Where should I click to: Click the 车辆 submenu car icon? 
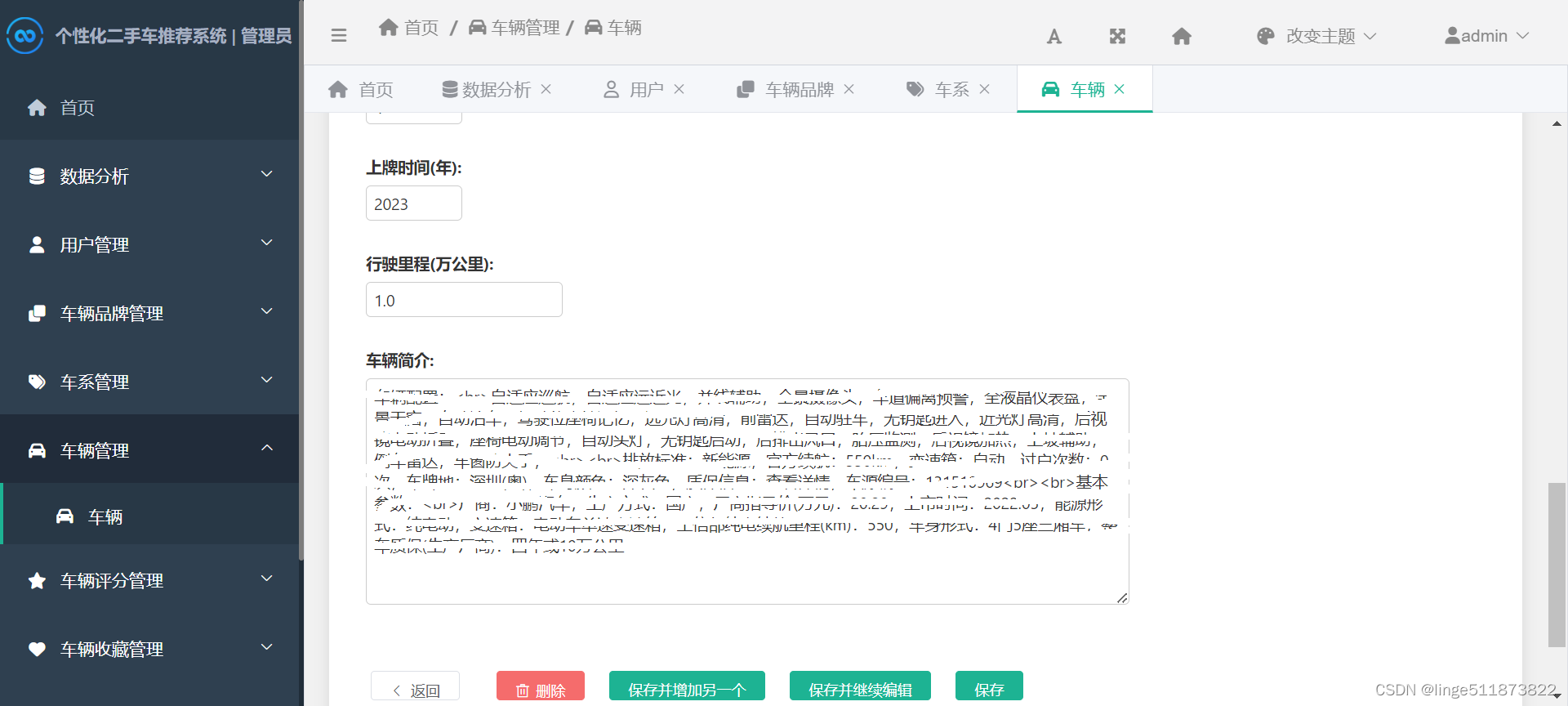click(65, 516)
